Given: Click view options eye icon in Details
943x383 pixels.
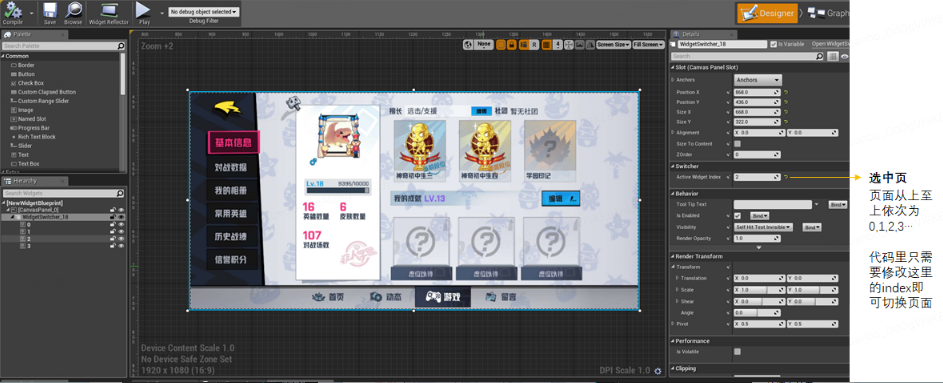Looking at the screenshot, I should 844,56.
